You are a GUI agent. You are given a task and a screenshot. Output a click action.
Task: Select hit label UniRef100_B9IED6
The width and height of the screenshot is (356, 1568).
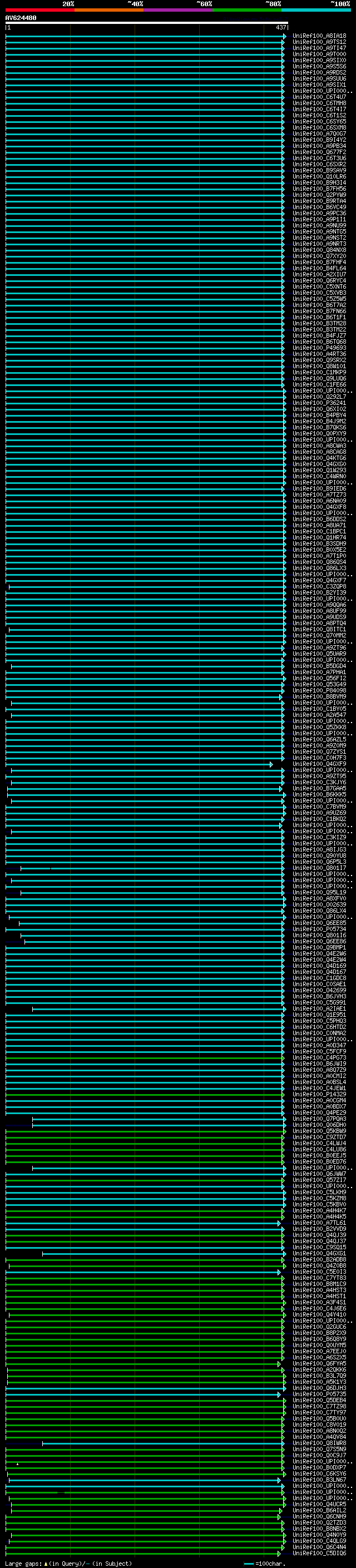pyautogui.click(x=319, y=488)
